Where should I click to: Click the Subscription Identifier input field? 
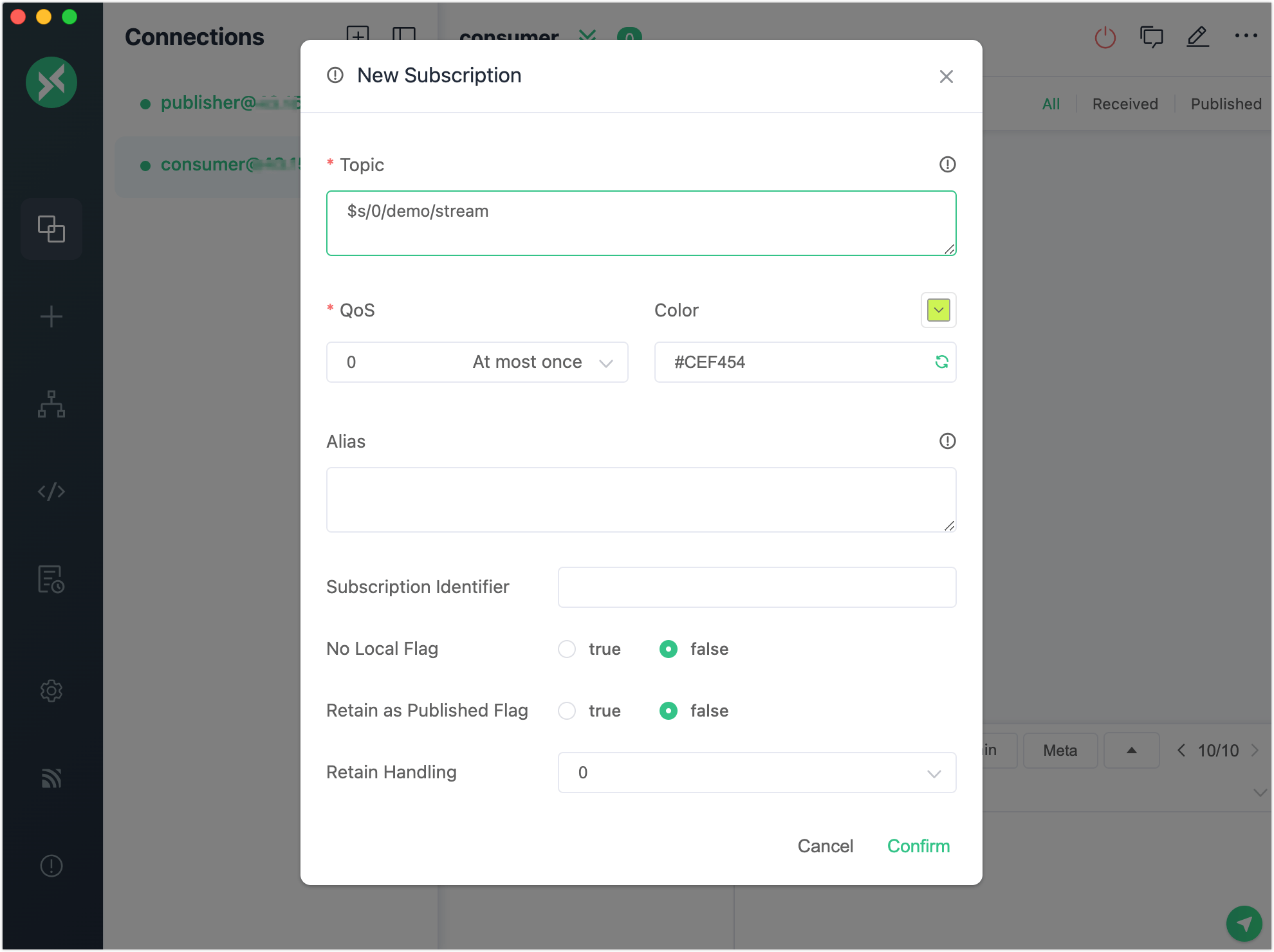757,587
